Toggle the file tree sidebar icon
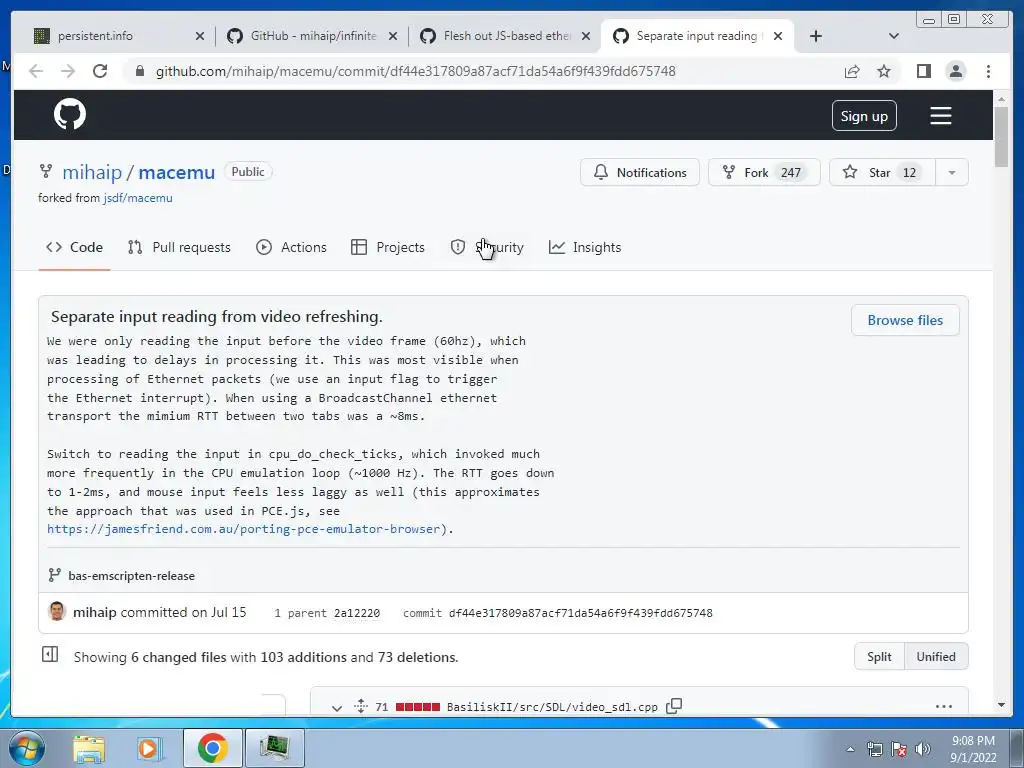 tap(50, 654)
